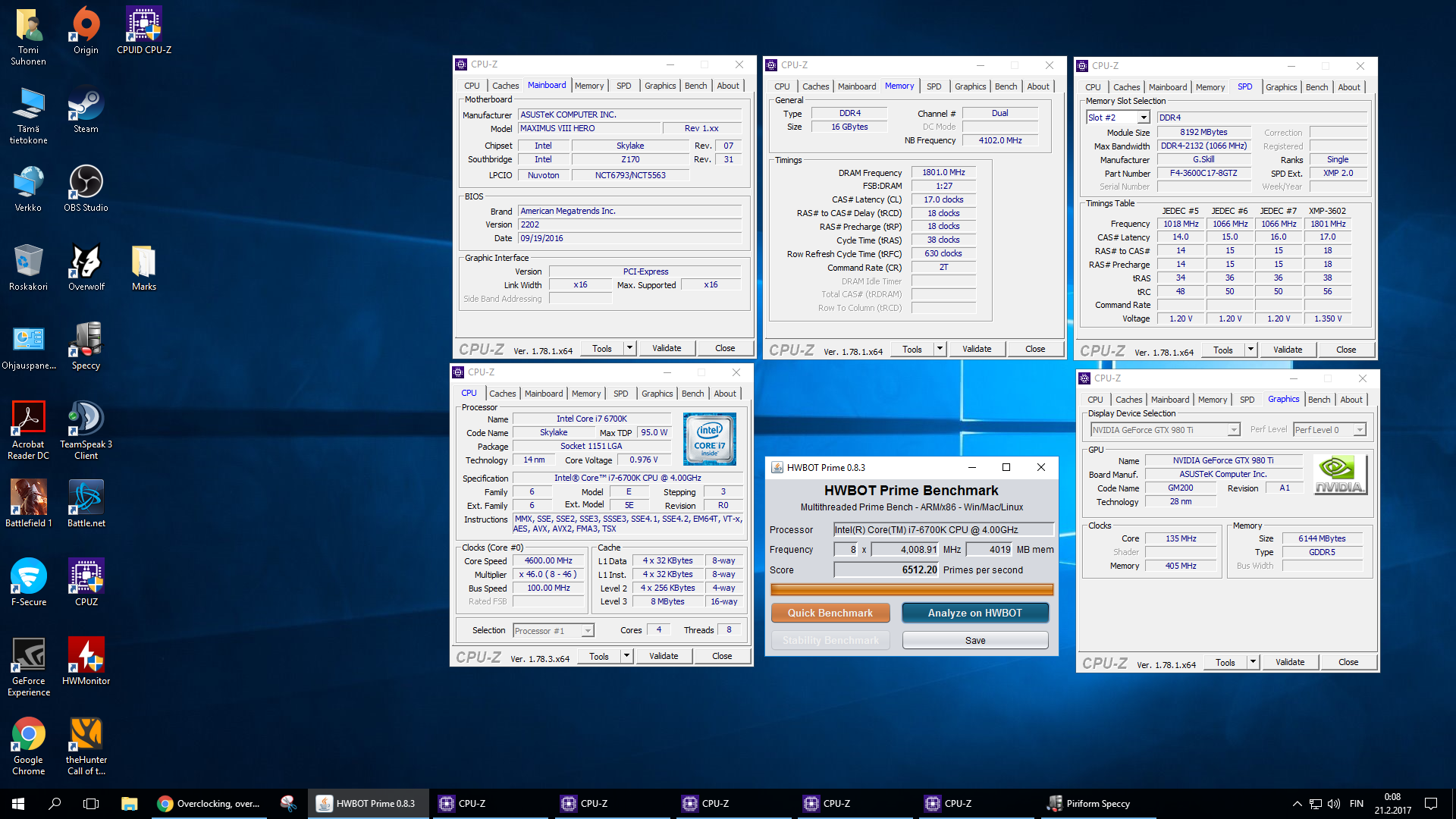Image resolution: width=1456 pixels, height=819 pixels.
Task: Select the CPUZ desktop shortcut
Action: click(86, 582)
